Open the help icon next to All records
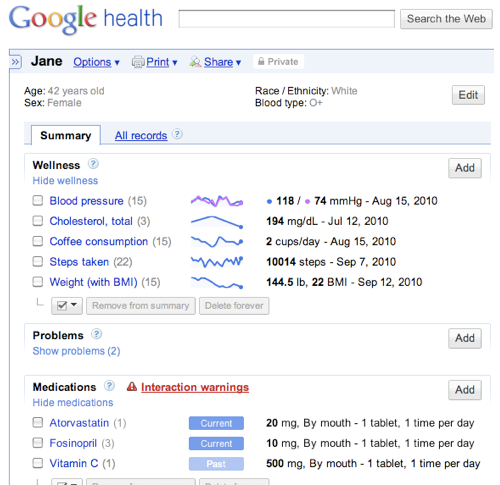500x485 pixels. pyautogui.click(x=177, y=134)
